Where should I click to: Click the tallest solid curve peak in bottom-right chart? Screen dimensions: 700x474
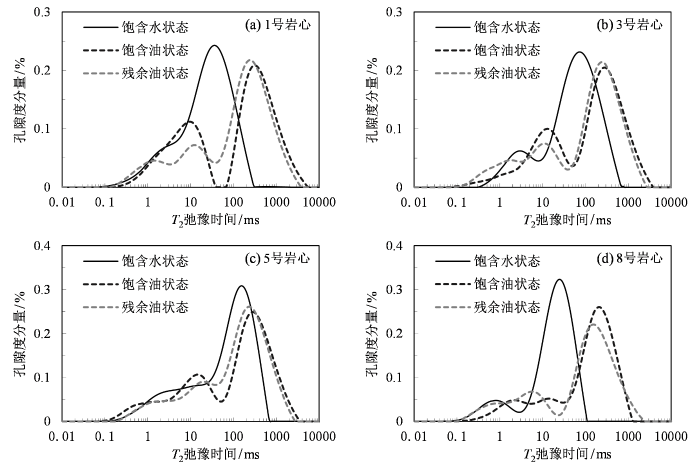[558, 279]
